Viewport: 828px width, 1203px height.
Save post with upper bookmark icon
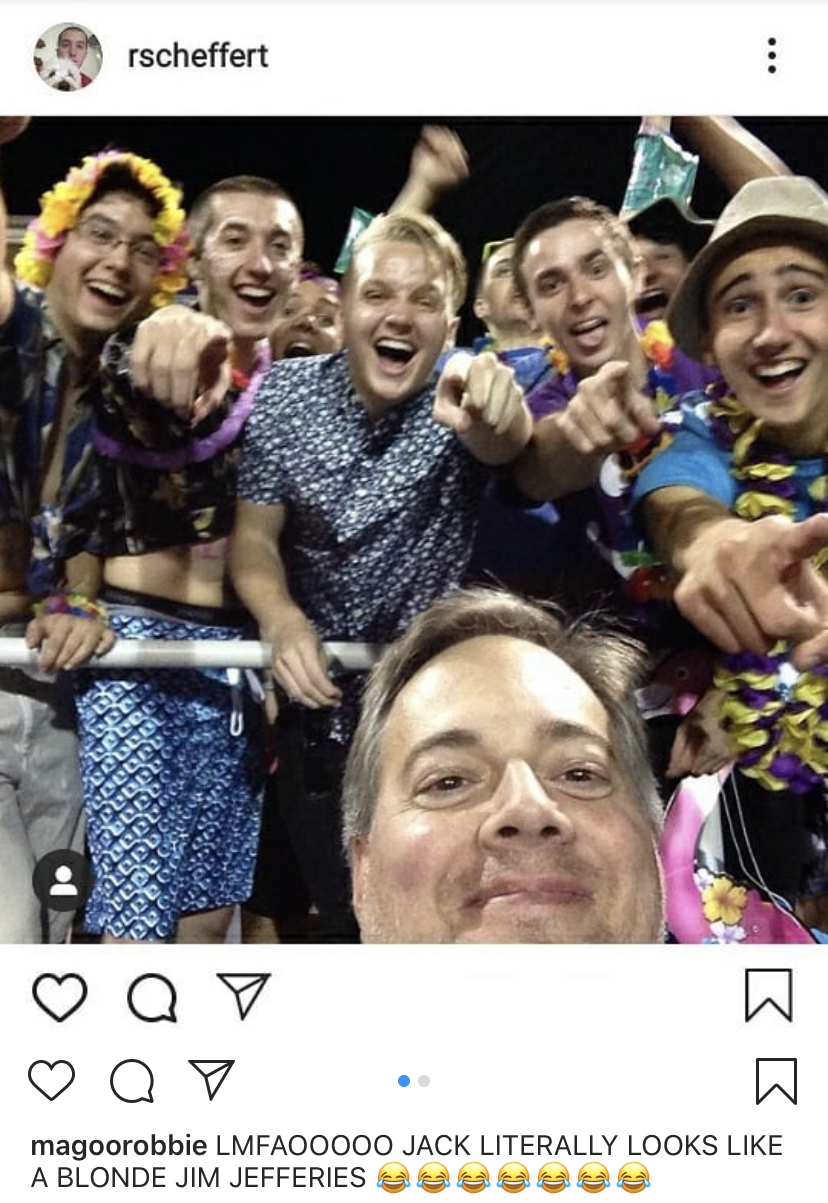(769, 995)
